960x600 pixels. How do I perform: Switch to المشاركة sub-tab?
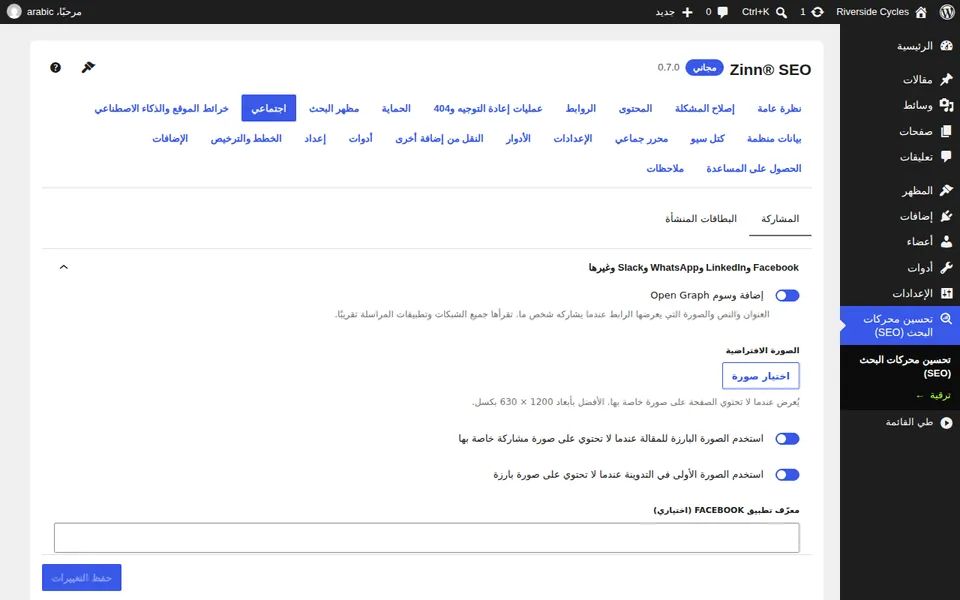(780, 219)
